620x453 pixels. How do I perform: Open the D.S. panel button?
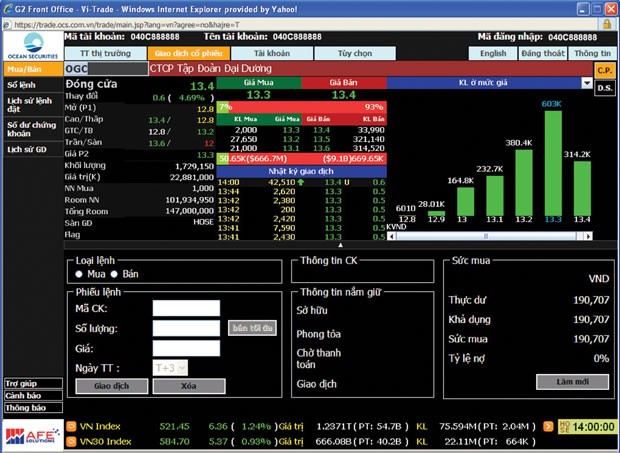[x=604, y=88]
